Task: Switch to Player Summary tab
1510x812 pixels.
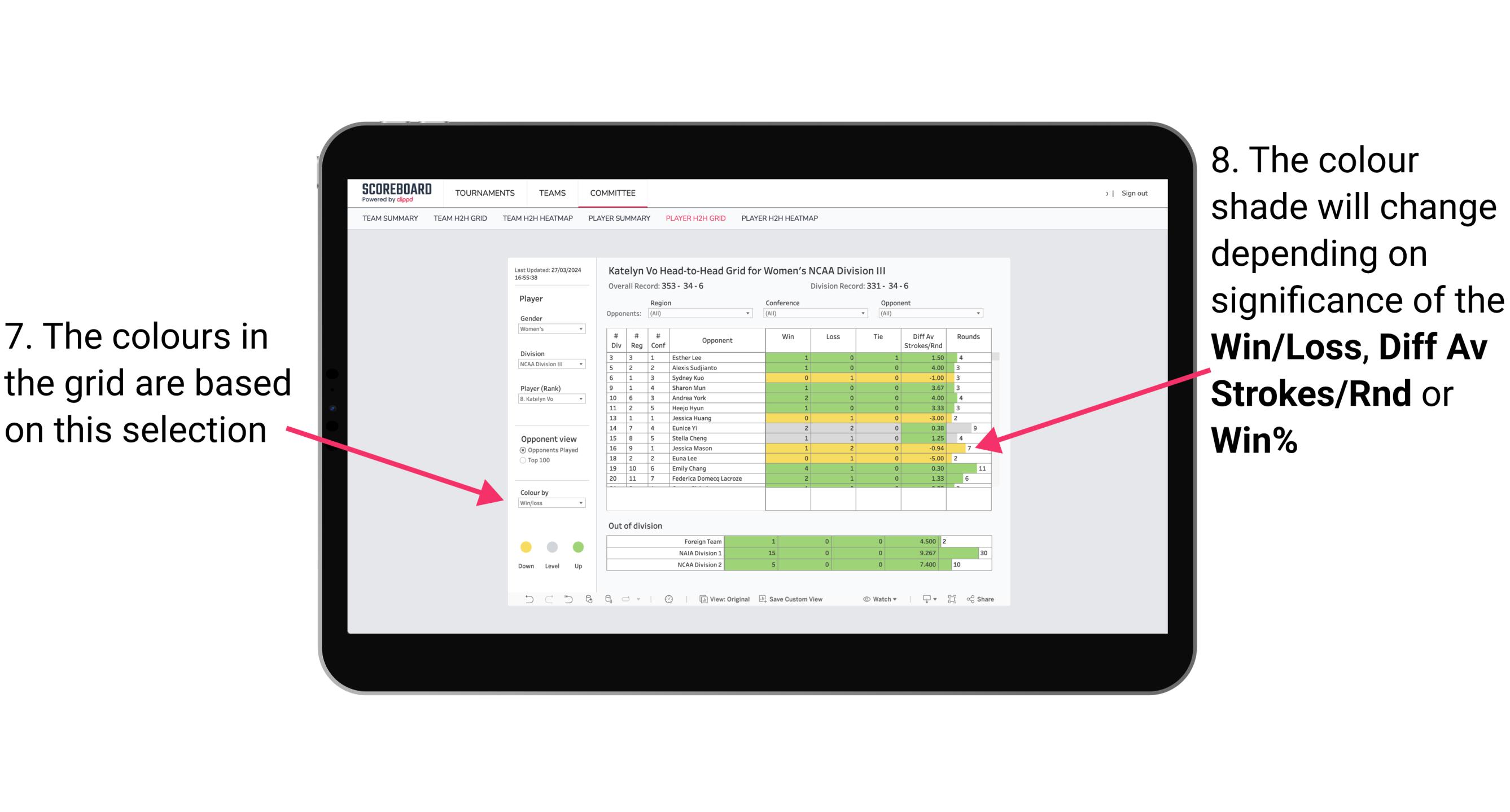Action: coord(618,221)
